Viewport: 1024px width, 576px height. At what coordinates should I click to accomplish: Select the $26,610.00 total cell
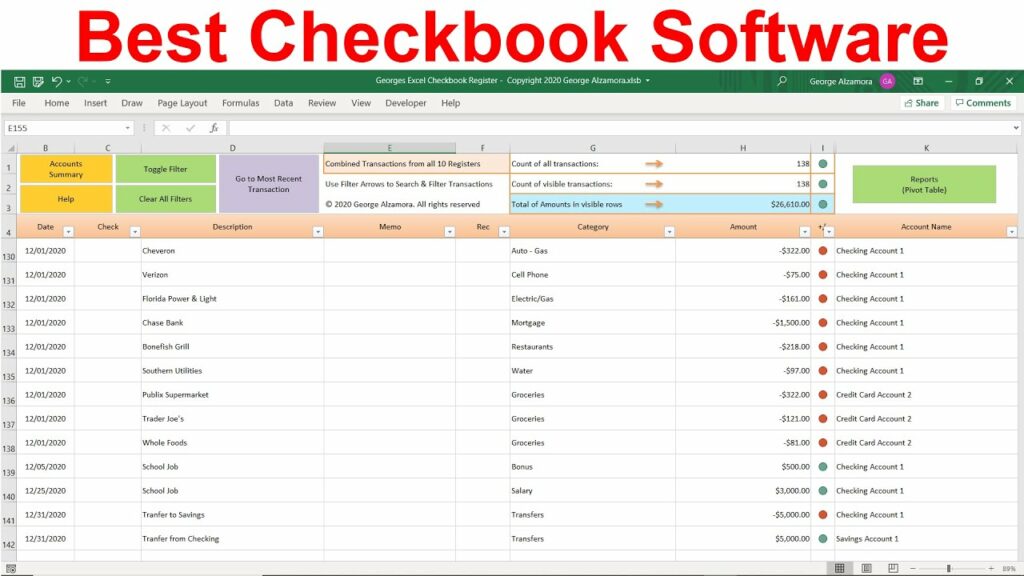click(743, 204)
